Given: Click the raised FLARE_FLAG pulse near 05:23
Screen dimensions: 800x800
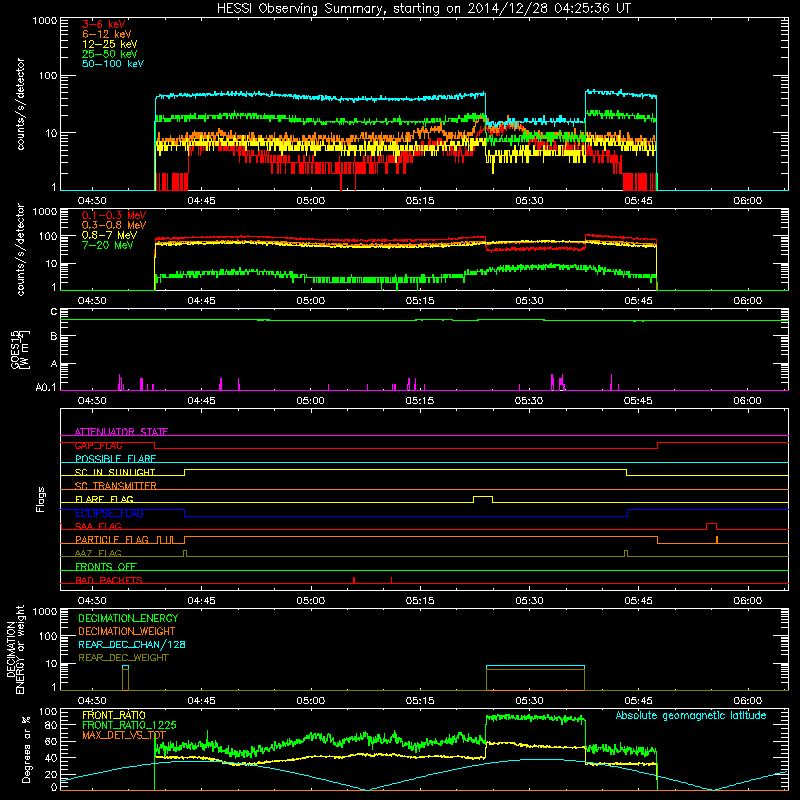Looking at the screenshot, I should coord(483,497).
